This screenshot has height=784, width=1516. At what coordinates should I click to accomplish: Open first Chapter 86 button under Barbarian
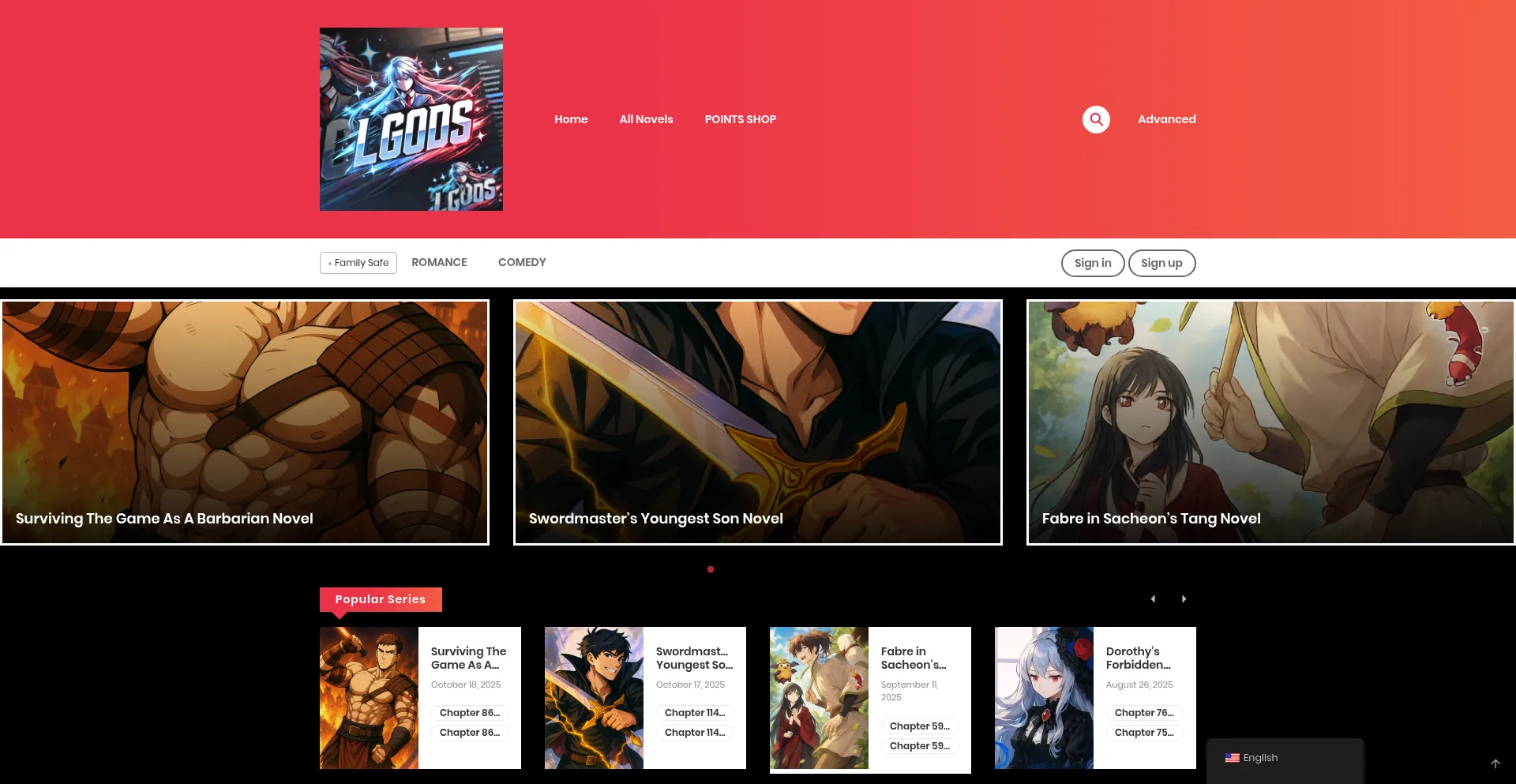(x=470, y=713)
